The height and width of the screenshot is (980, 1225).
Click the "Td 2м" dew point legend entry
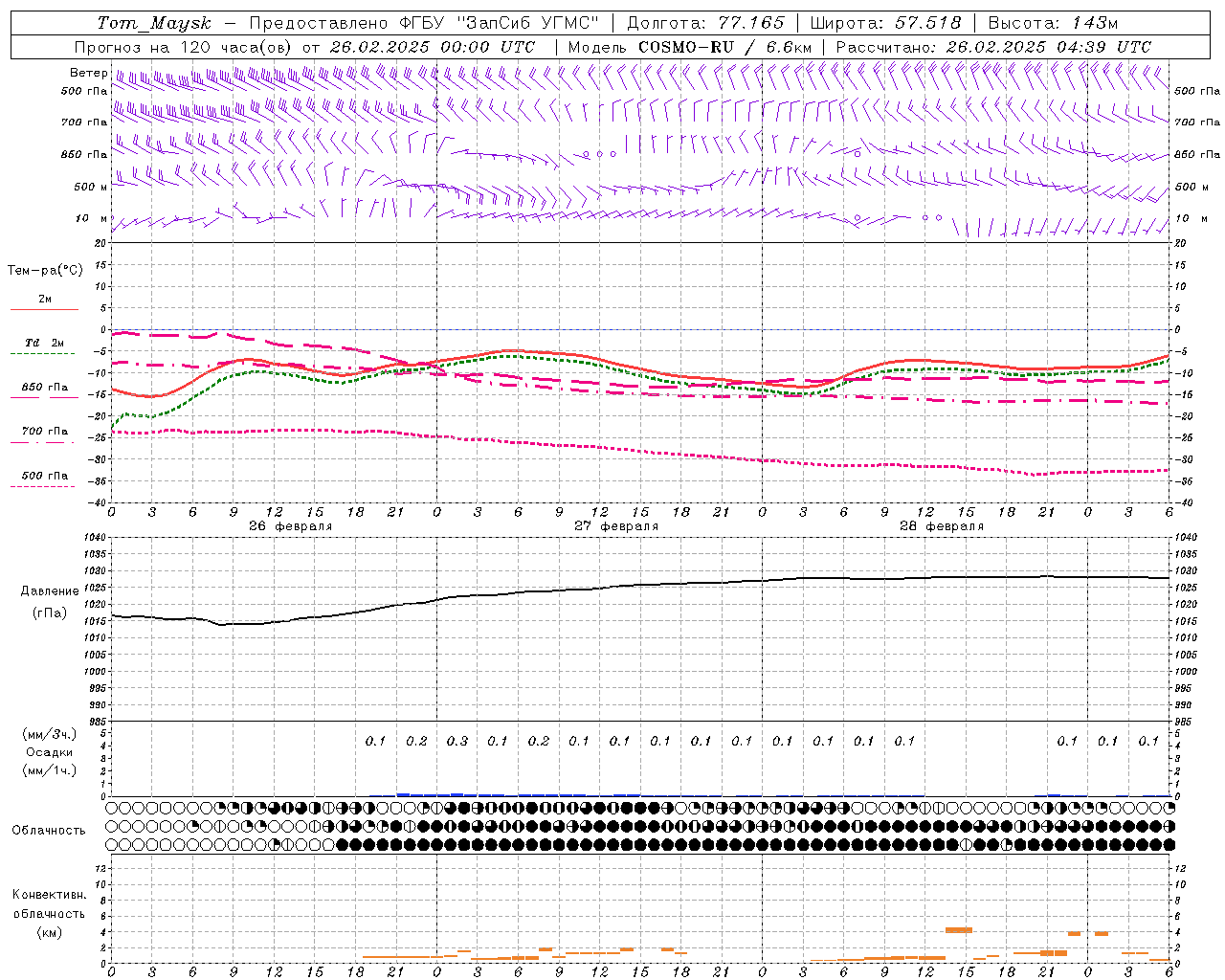pyautogui.click(x=45, y=343)
